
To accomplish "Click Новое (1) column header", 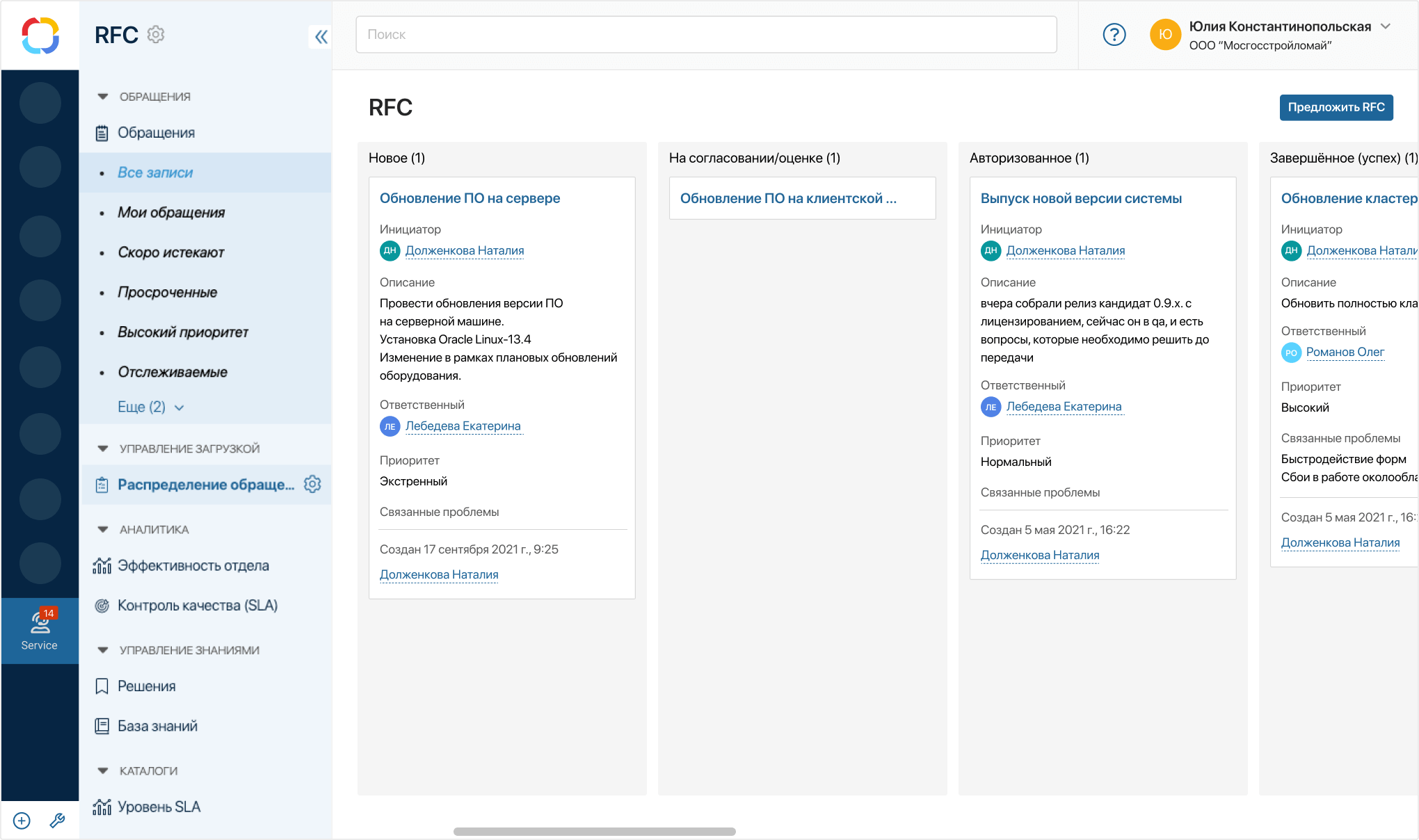I will tap(396, 158).
